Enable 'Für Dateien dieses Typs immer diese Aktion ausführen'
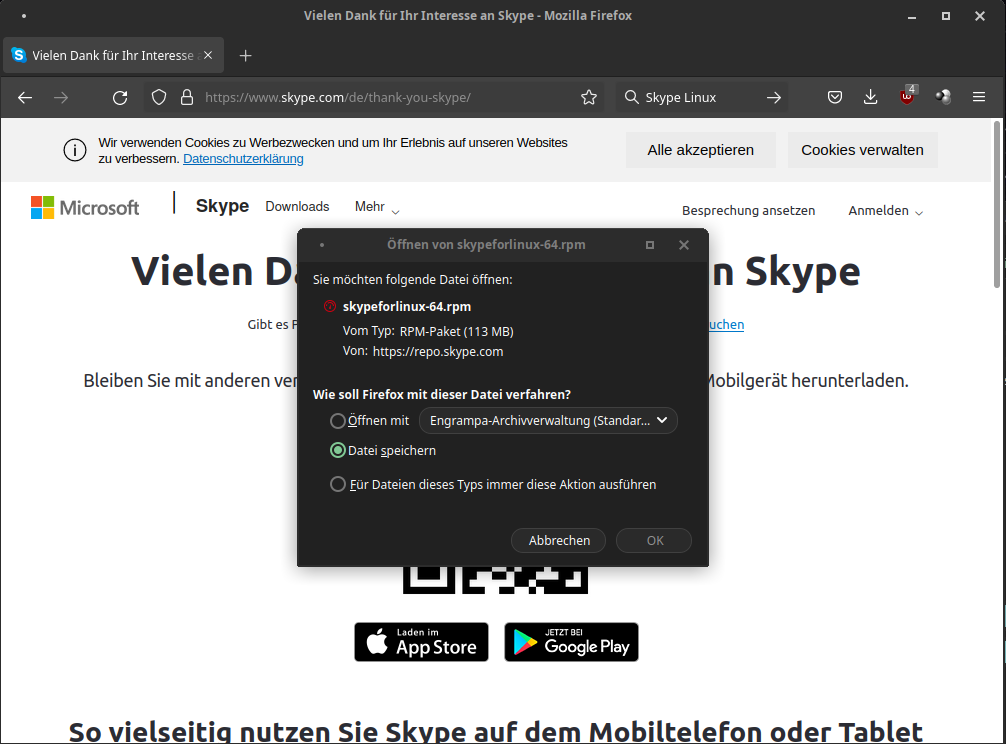This screenshot has height=744, width=1006. (x=338, y=484)
